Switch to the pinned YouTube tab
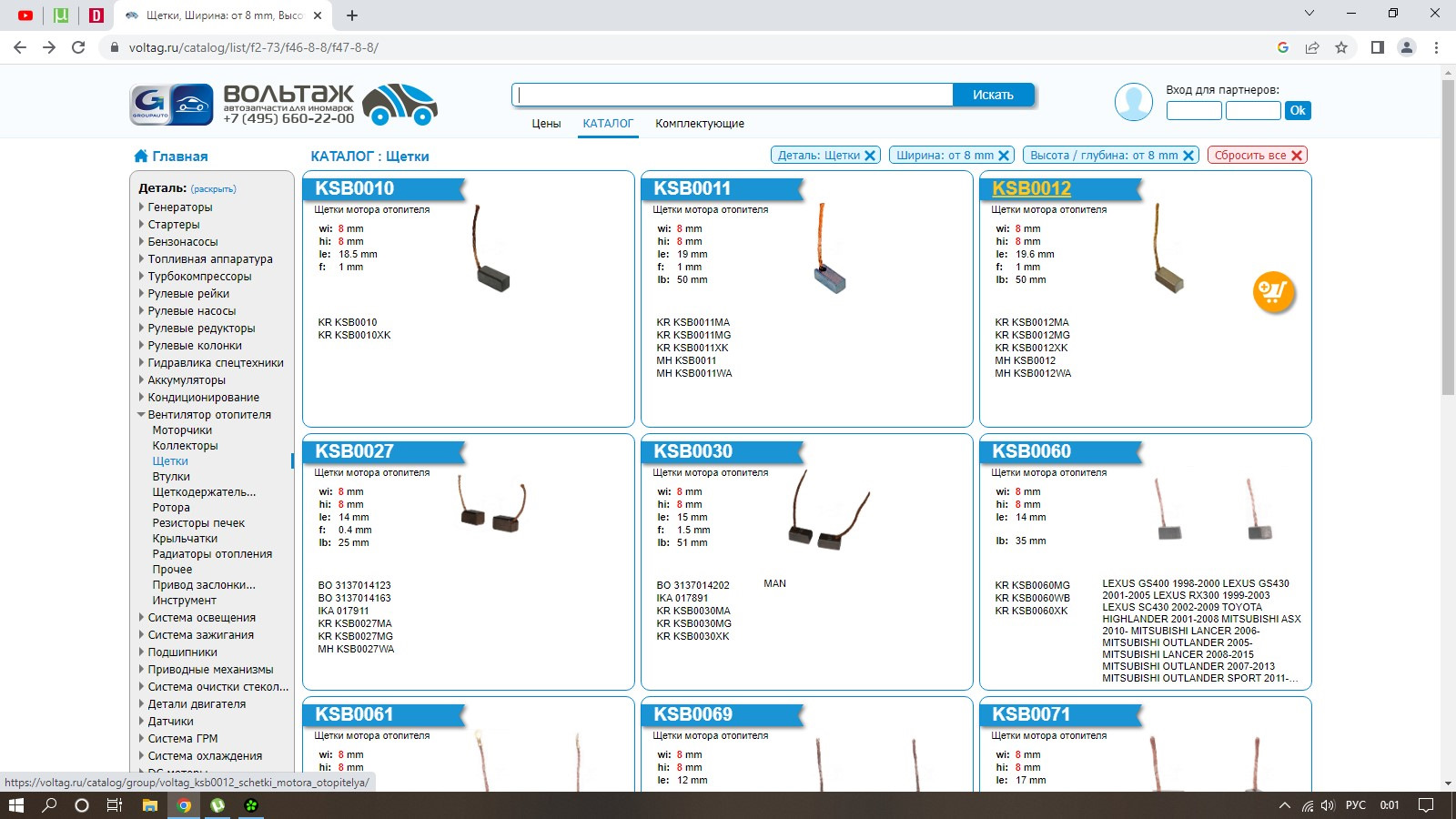Screen dimensions: 1456x819 [x=25, y=15]
